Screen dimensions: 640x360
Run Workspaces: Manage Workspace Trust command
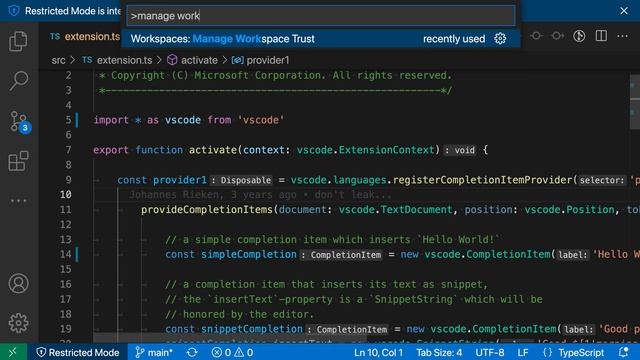pos(321,39)
